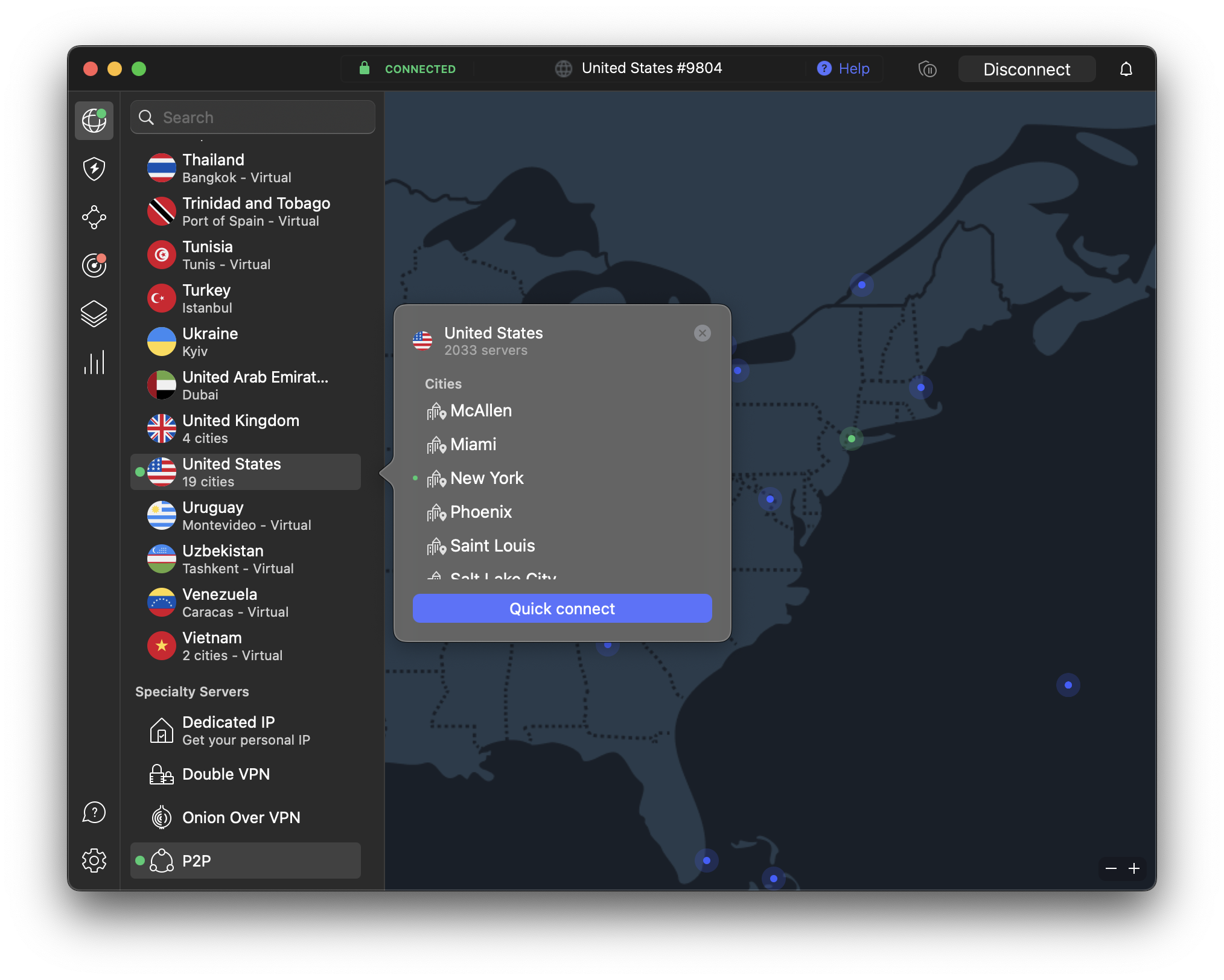1224x980 pixels.
Task: Open Meshnet nodes icon in sidebar
Action: tap(94, 217)
